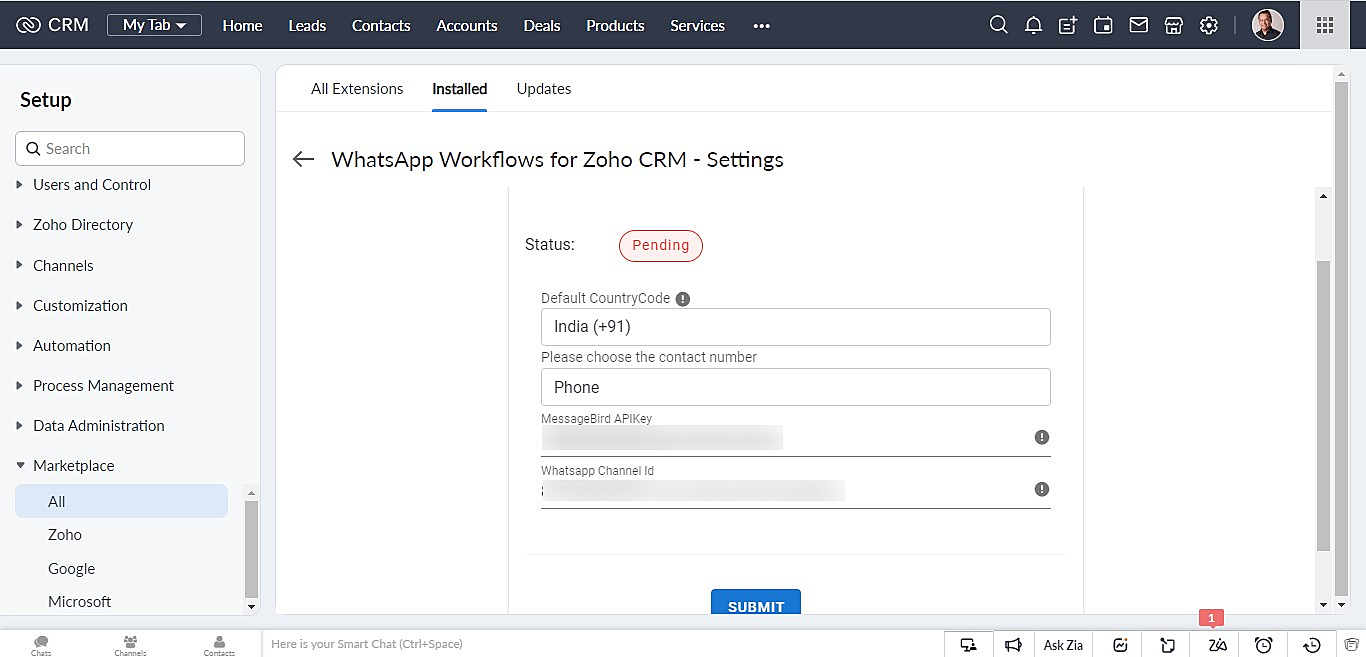Open the mail envelope icon

[x=1138, y=25]
